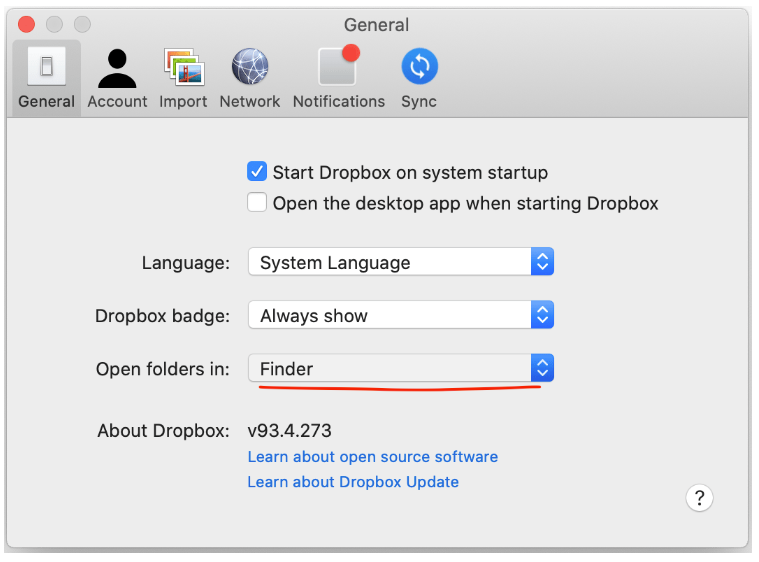Image resolution: width=759 pixels, height=562 pixels.
Task: Enable Open the desktop app when starting
Action: [x=257, y=203]
